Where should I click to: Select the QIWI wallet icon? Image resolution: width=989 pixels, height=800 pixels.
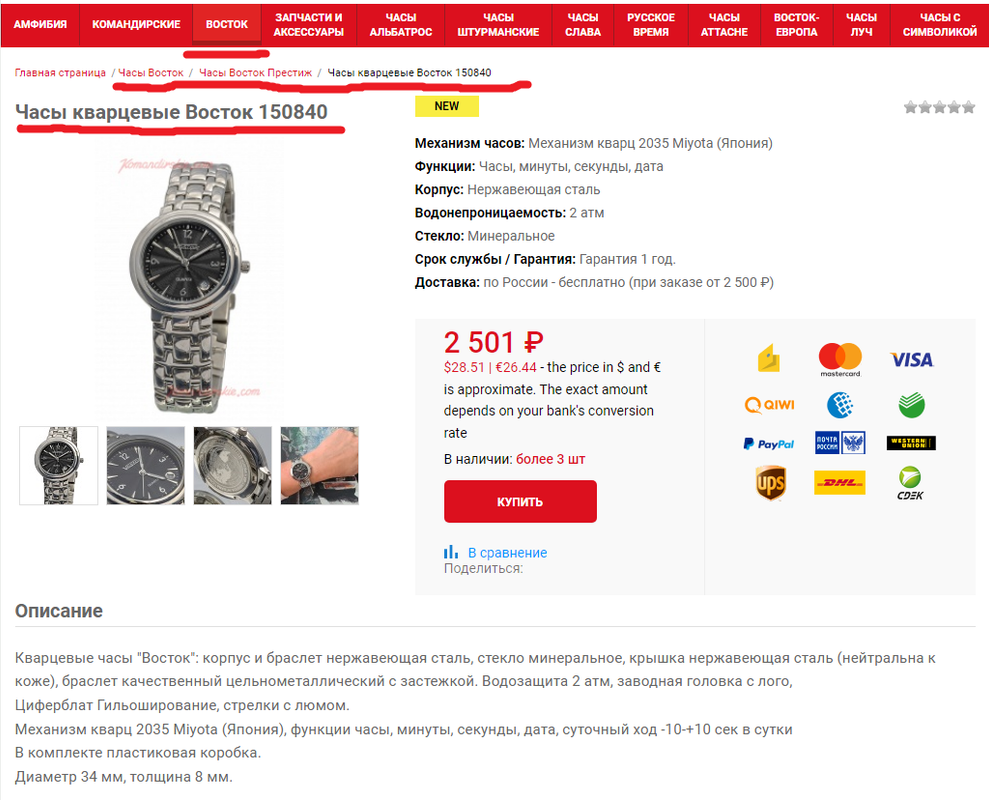(x=770, y=405)
